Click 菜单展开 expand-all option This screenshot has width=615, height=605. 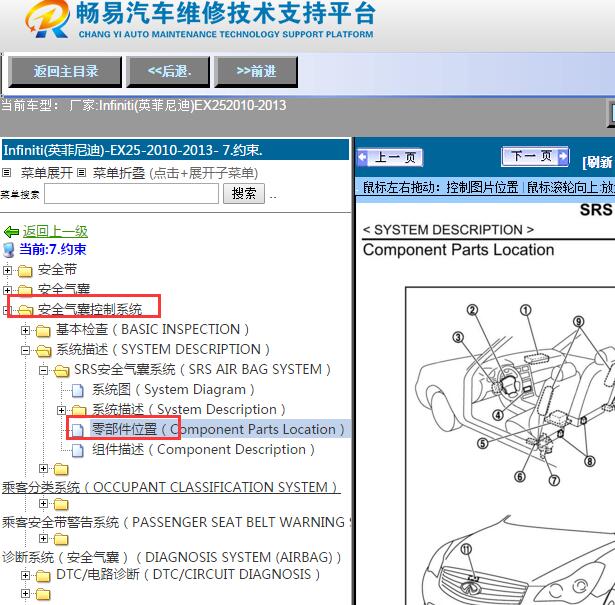point(46,173)
